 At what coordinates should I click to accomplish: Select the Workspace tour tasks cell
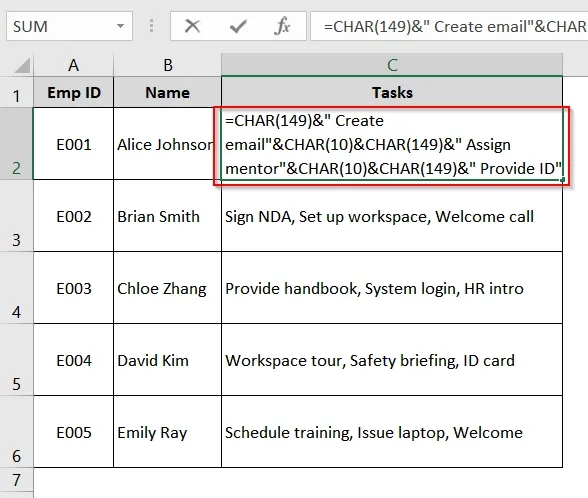[x=392, y=360]
